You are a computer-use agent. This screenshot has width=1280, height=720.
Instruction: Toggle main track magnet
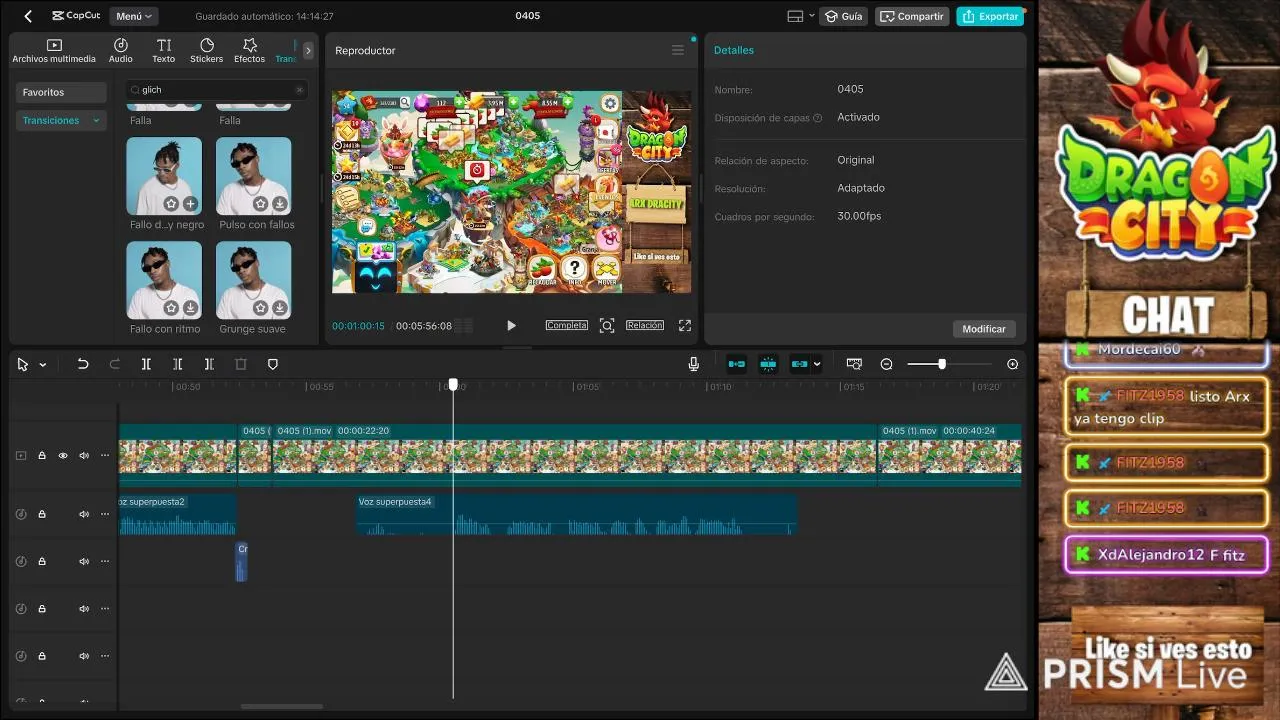[x=737, y=365]
